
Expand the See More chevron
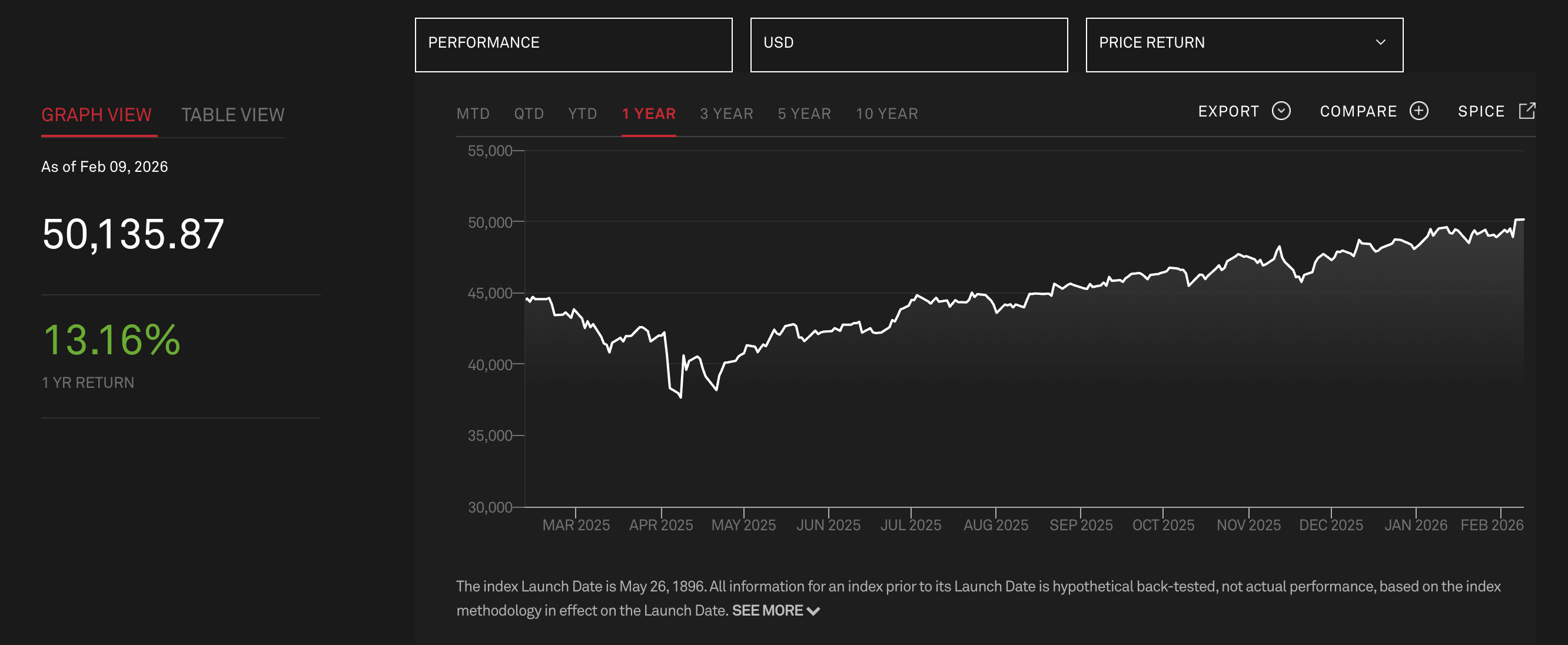click(813, 611)
